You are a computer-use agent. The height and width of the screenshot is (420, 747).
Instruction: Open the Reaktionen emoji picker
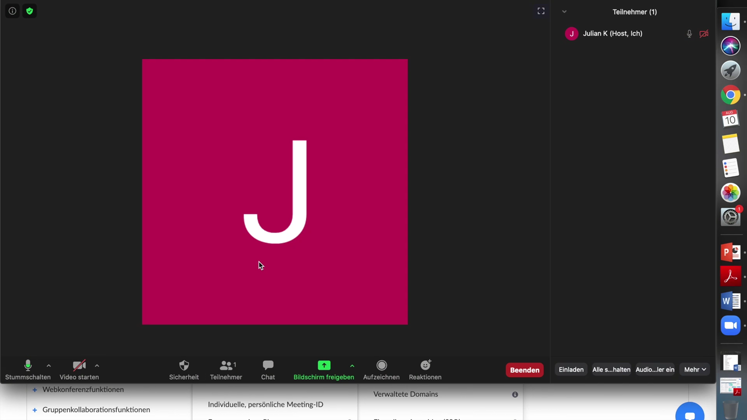click(x=425, y=366)
